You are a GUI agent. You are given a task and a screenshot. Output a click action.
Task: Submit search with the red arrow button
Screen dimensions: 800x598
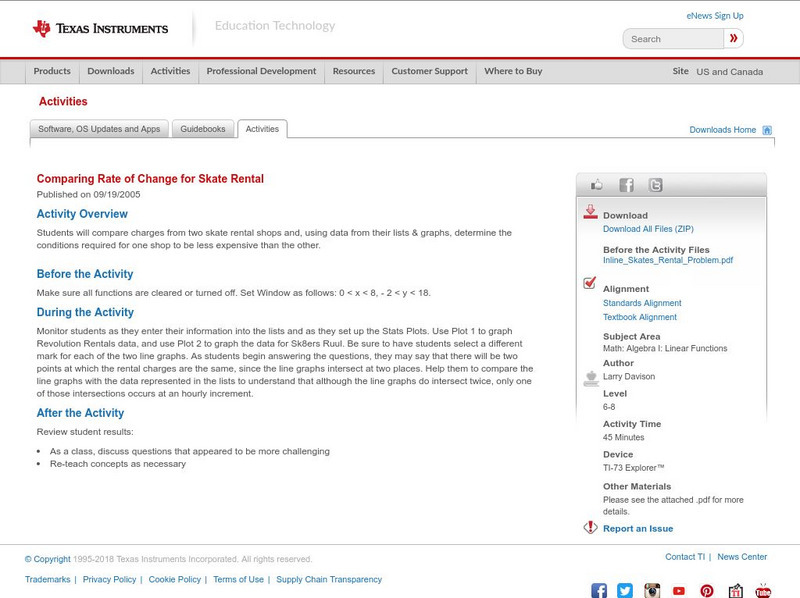(x=733, y=38)
